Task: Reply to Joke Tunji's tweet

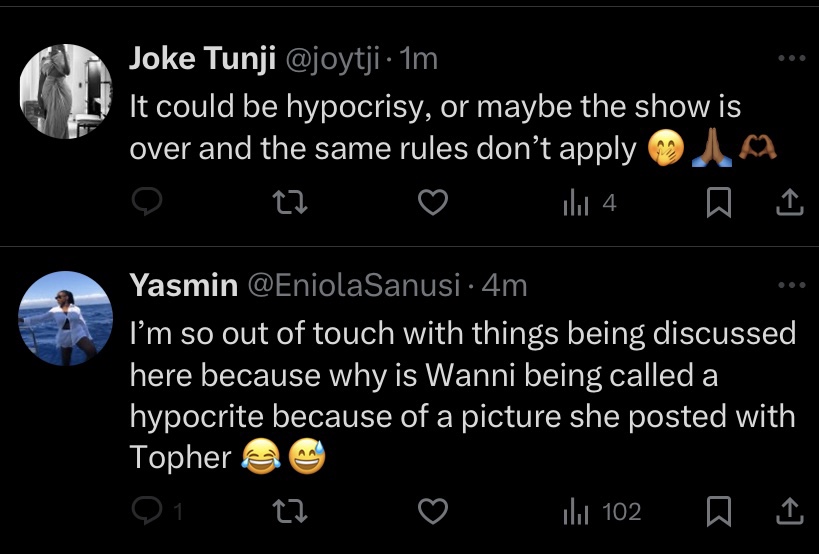Action: pyautogui.click(x=147, y=204)
